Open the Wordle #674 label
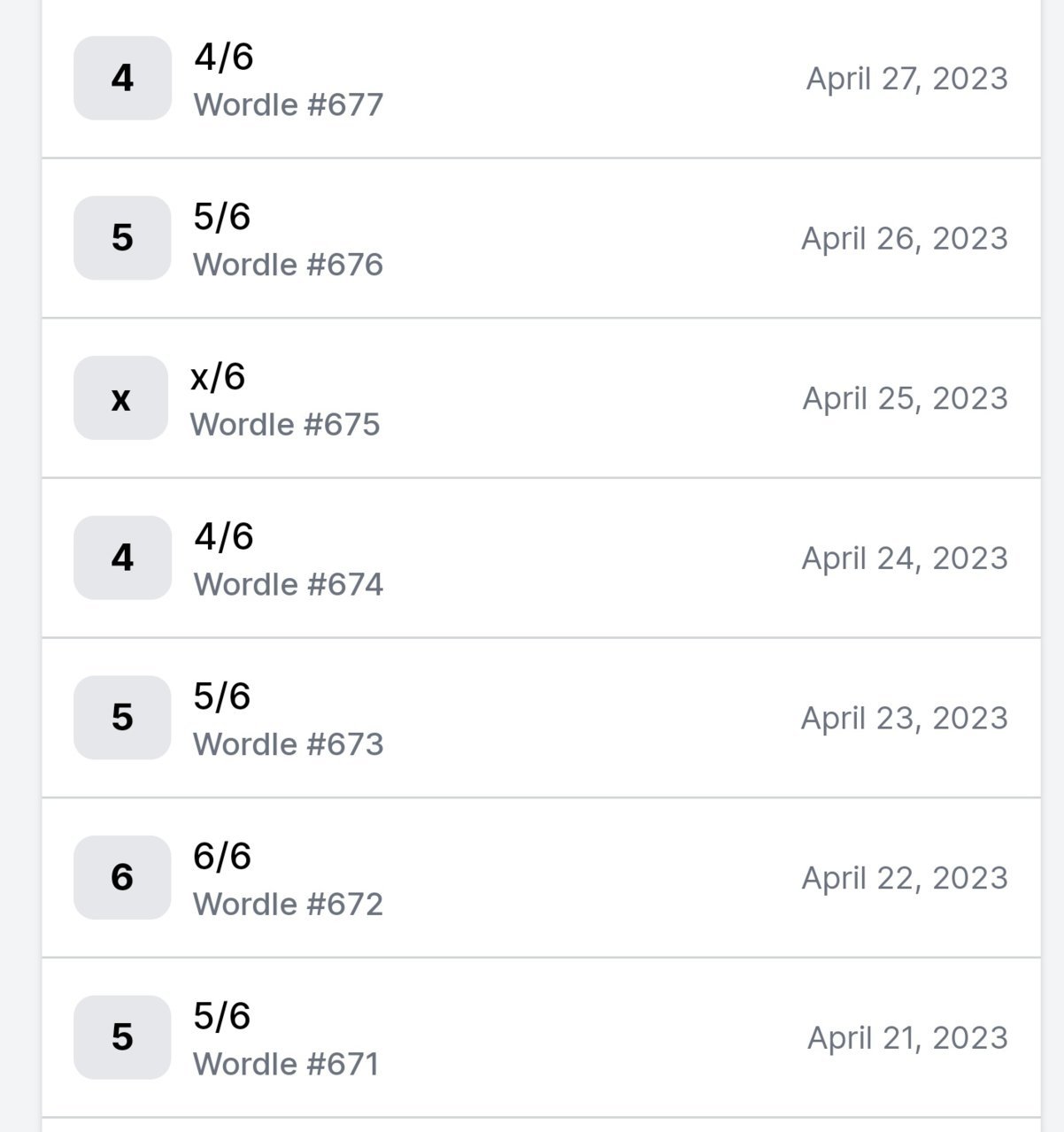Screen dimensions: 1064x1132 click(x=289, y=584)
